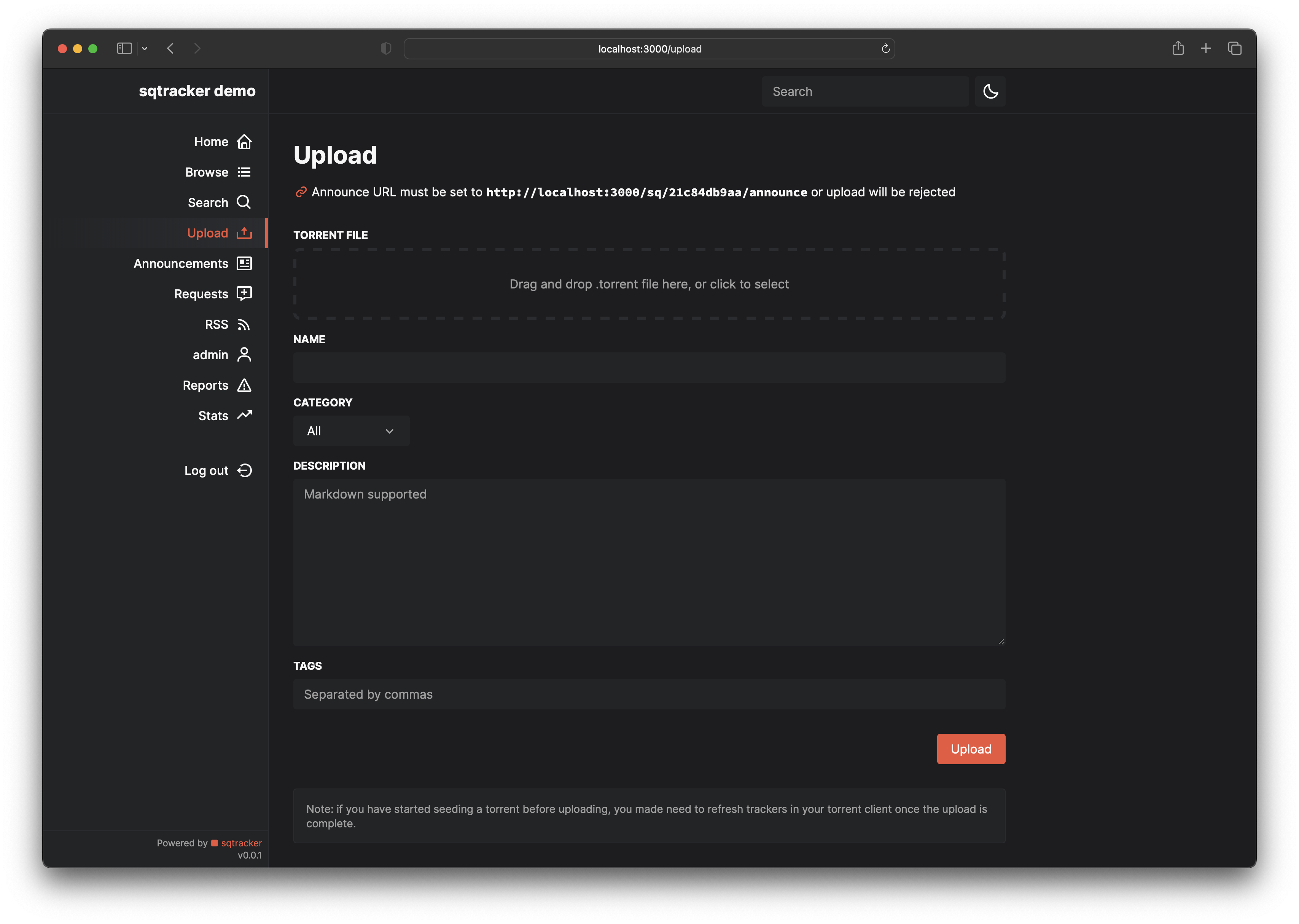Click the Log out arrow icon

(x=244, y=470)
